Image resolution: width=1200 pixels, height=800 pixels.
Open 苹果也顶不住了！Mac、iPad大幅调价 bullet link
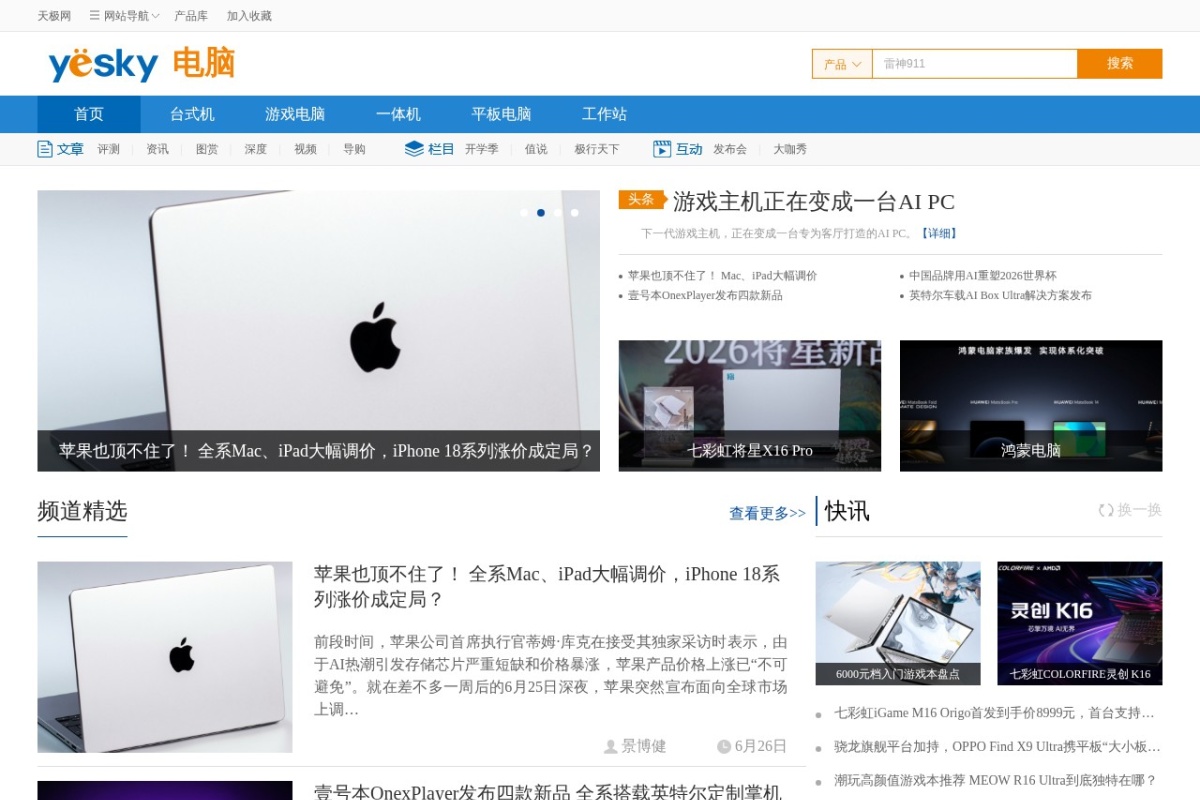[722, 275]
